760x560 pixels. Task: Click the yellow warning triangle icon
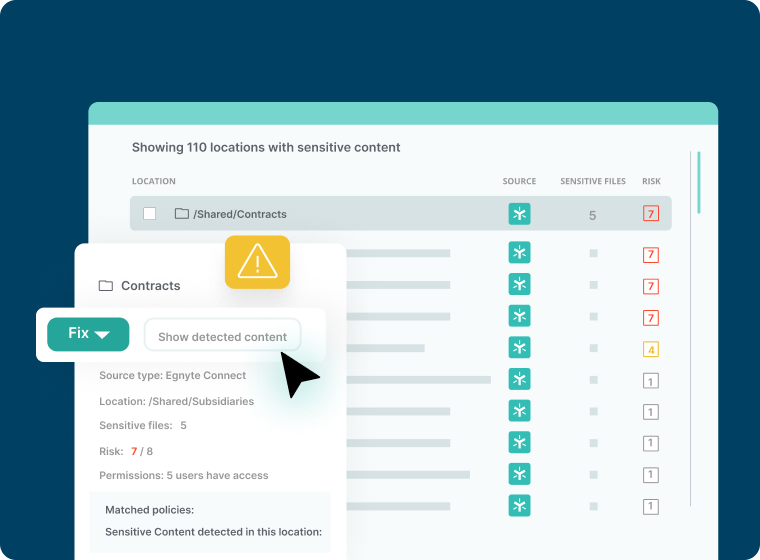coord(257,263)
